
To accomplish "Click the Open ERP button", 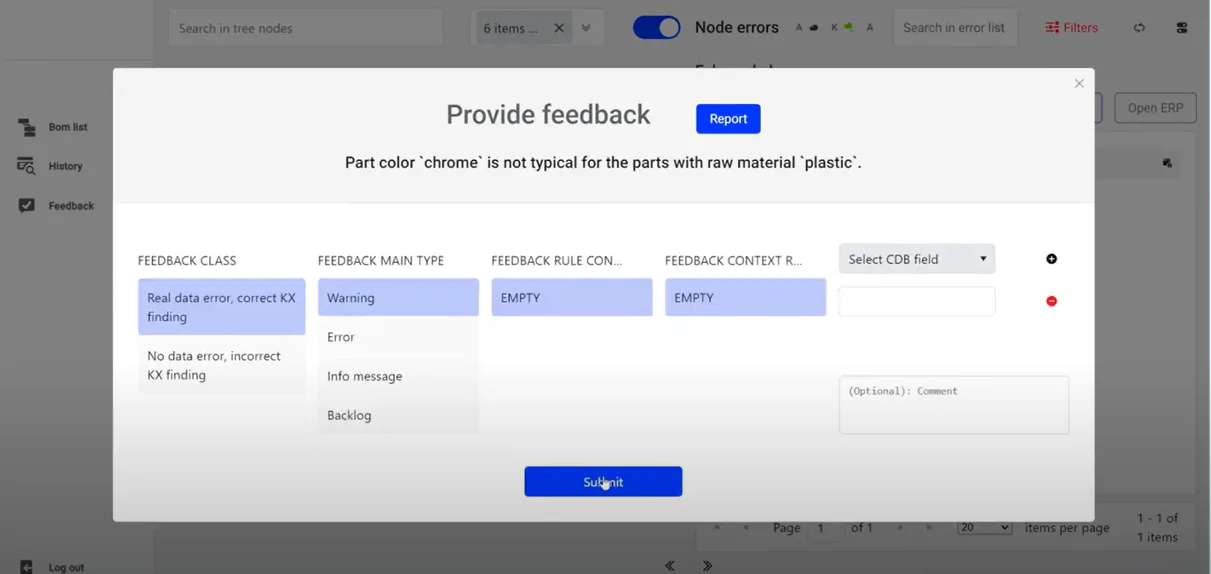I will point(1155,108).
